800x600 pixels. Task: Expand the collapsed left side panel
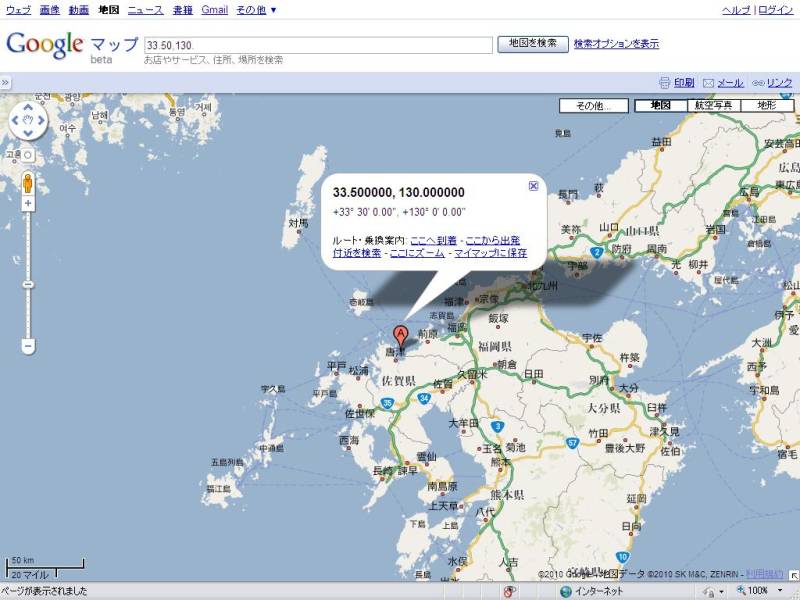(5, 82)
